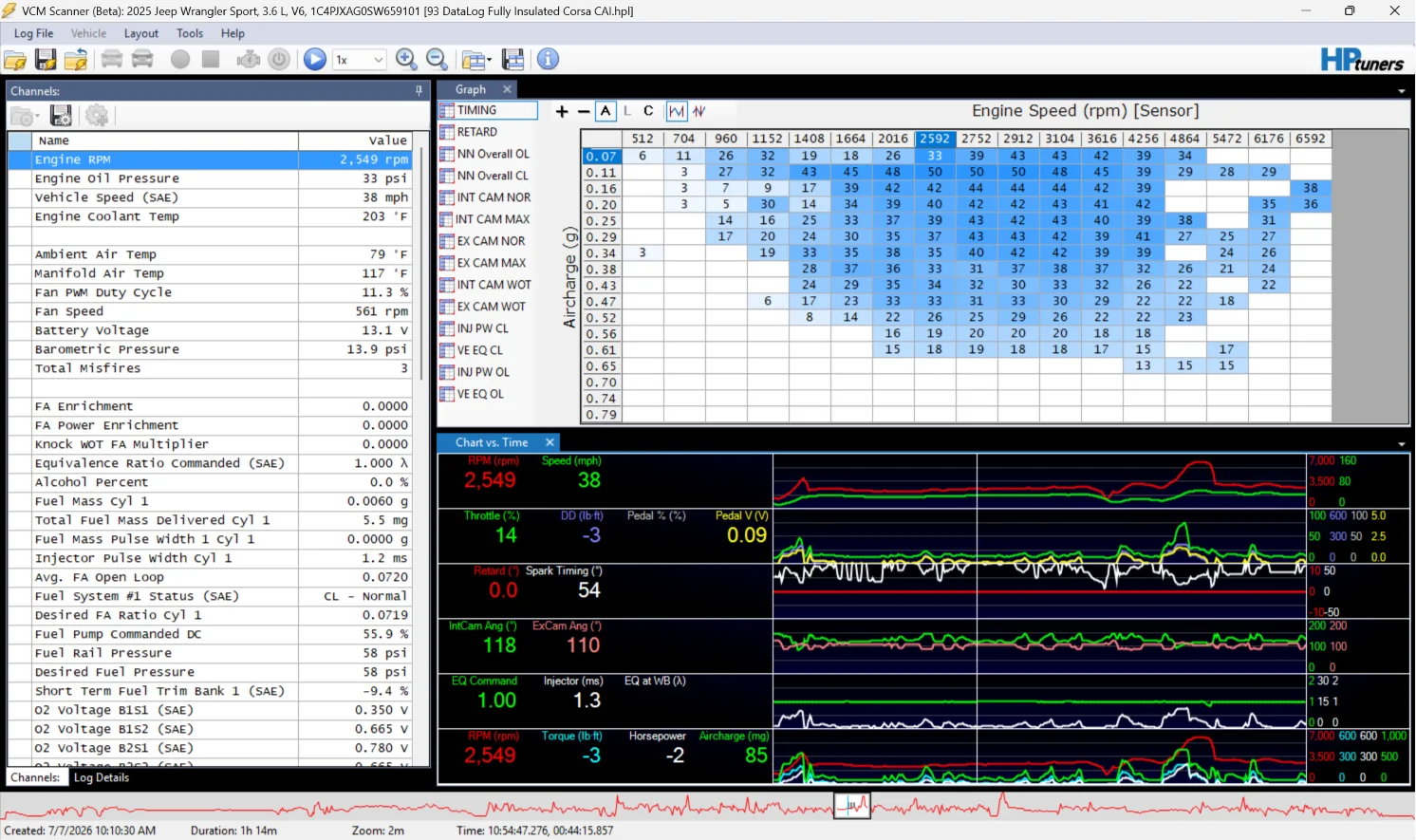Save the channel config in the Channels panel
This screenshot has height=840, width=1416.
point(61,116)
